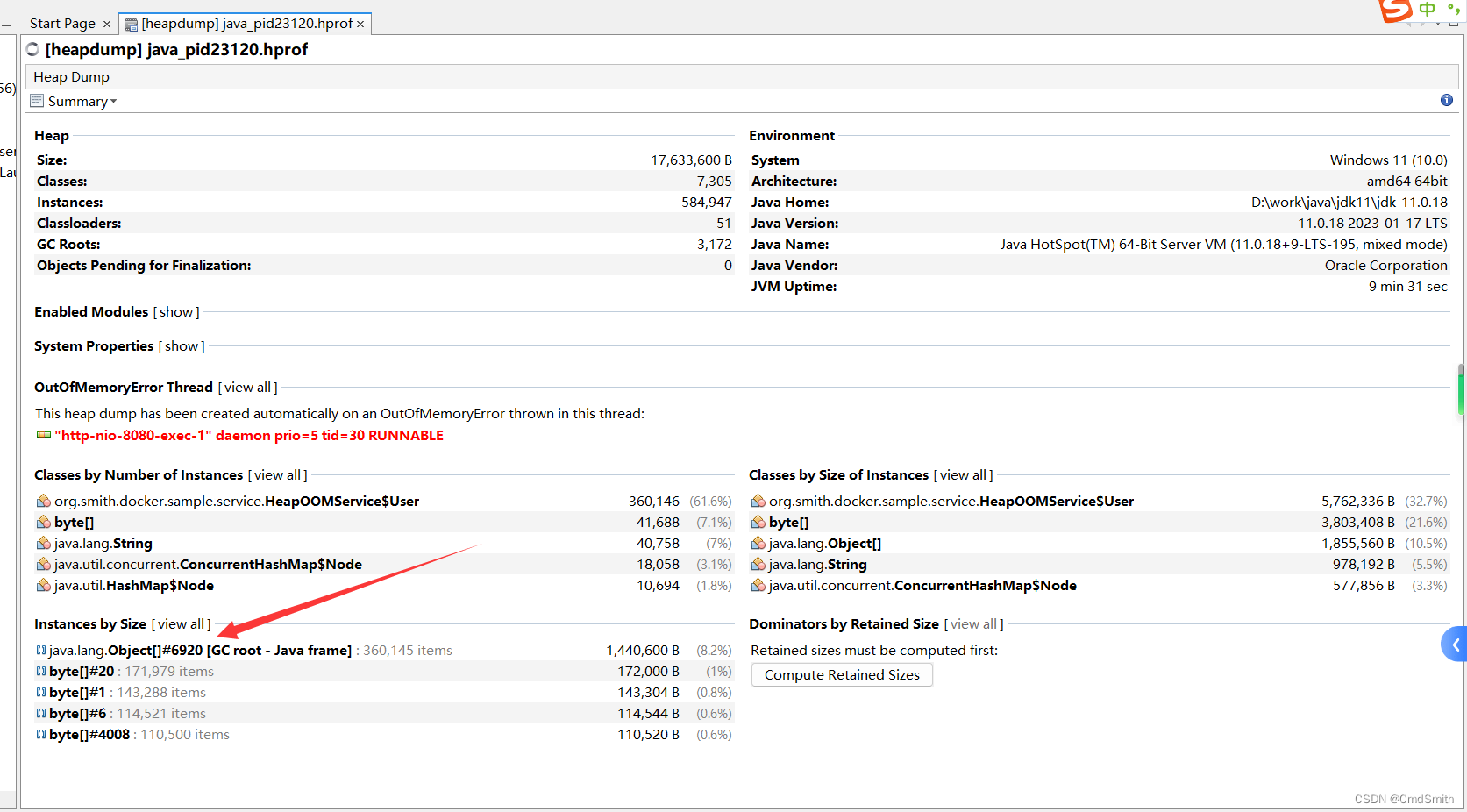
Task: Click the Sogou input method icon
Action: 1395,9
